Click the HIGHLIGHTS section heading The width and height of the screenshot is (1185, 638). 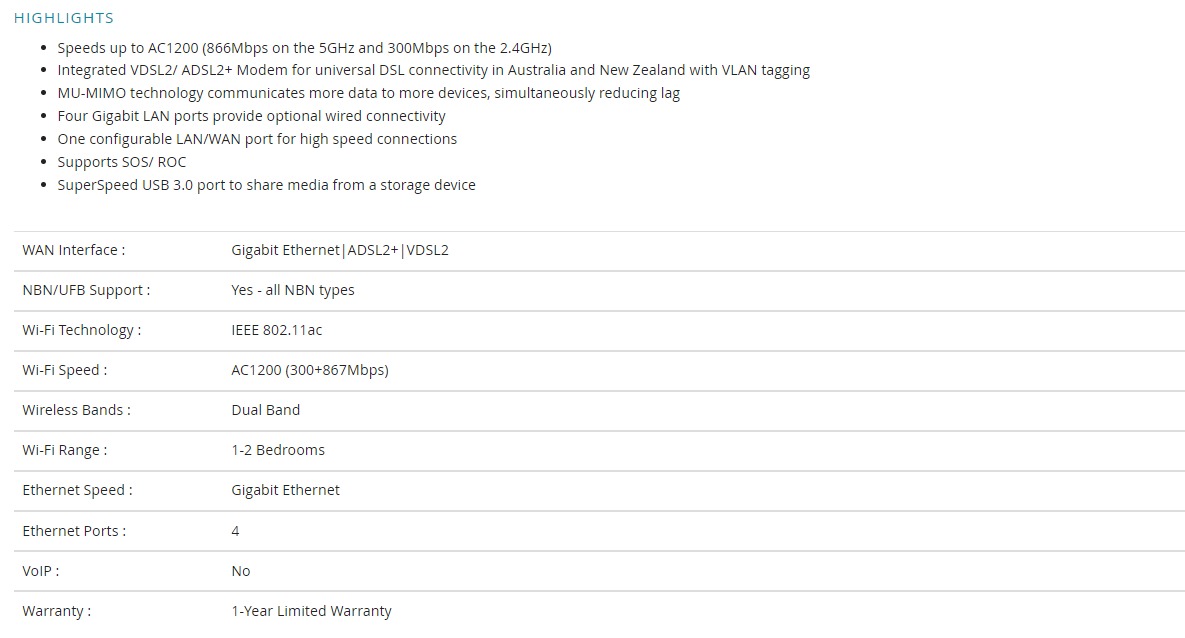(63, 17)
